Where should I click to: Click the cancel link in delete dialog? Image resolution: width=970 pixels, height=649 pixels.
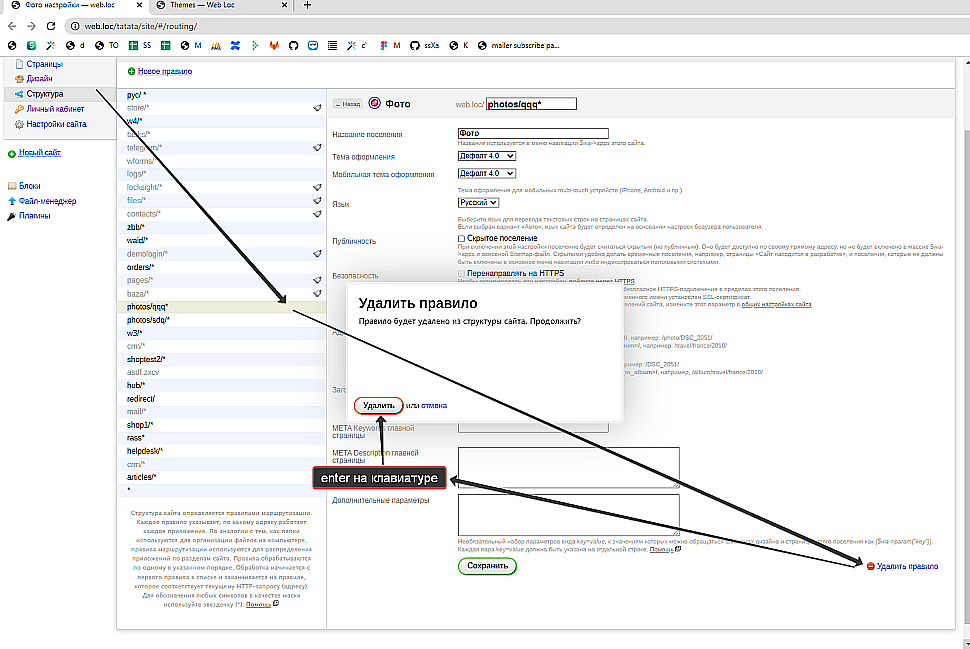pos(434,406)
